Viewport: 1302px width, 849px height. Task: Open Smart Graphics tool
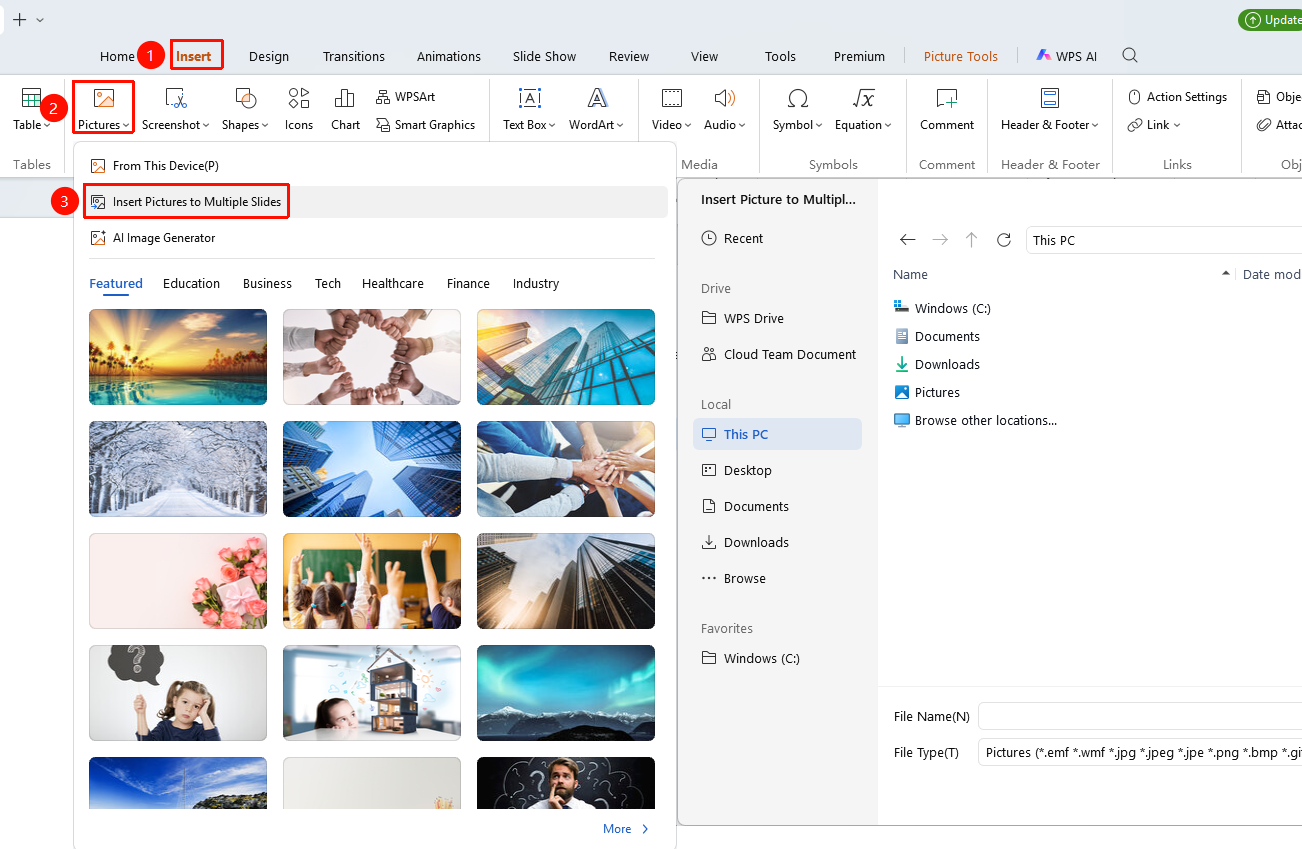pyautogui.click(x=426, y=125)
